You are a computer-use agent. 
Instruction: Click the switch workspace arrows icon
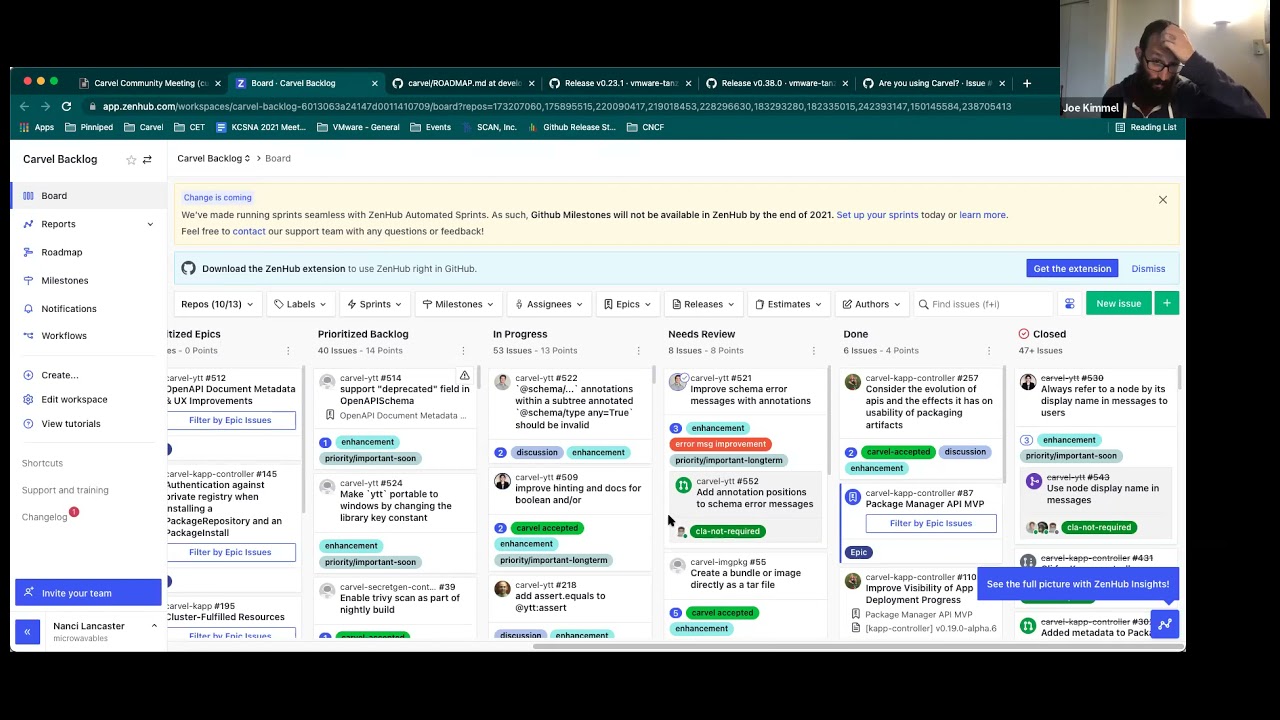[147, 160]
